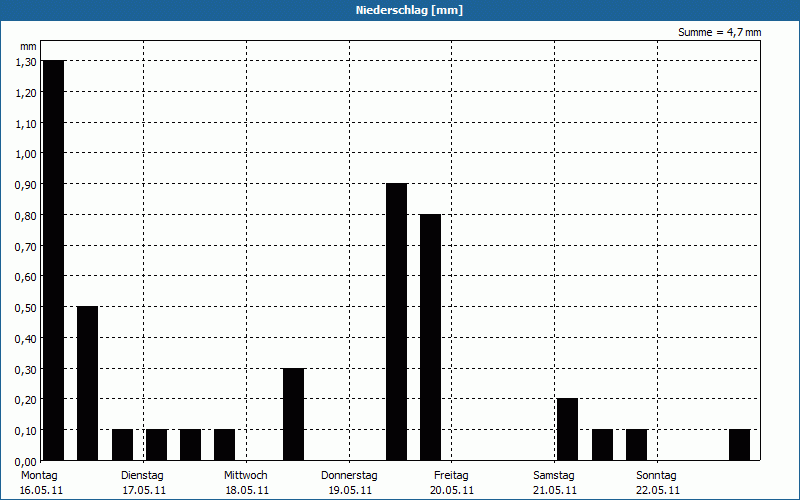Viewport: 800px width, 500px height.
Task: Click the date 17.05.11
Action: click(x=144, y=491)
